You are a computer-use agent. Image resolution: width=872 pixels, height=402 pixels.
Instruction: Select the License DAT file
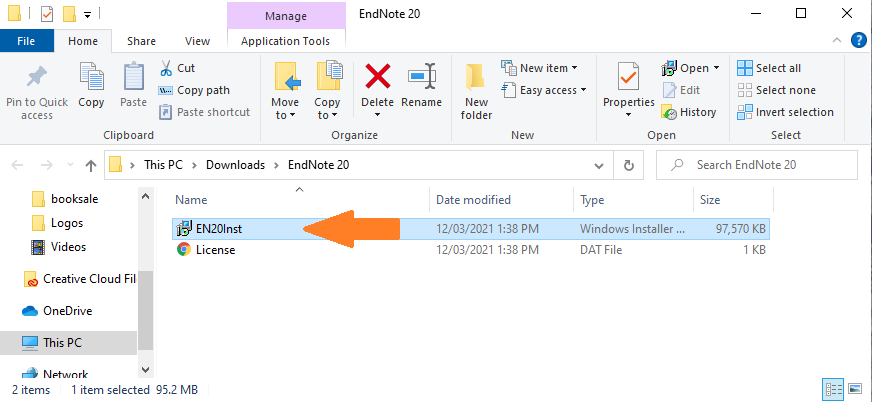pos(471,250)
